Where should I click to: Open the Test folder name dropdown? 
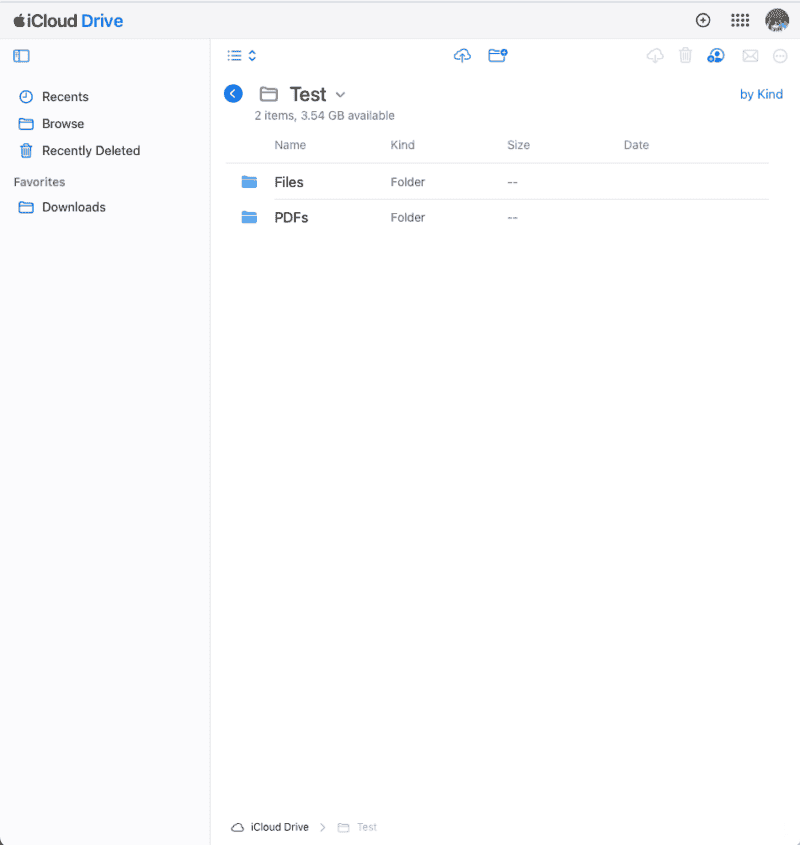[339, 93]
